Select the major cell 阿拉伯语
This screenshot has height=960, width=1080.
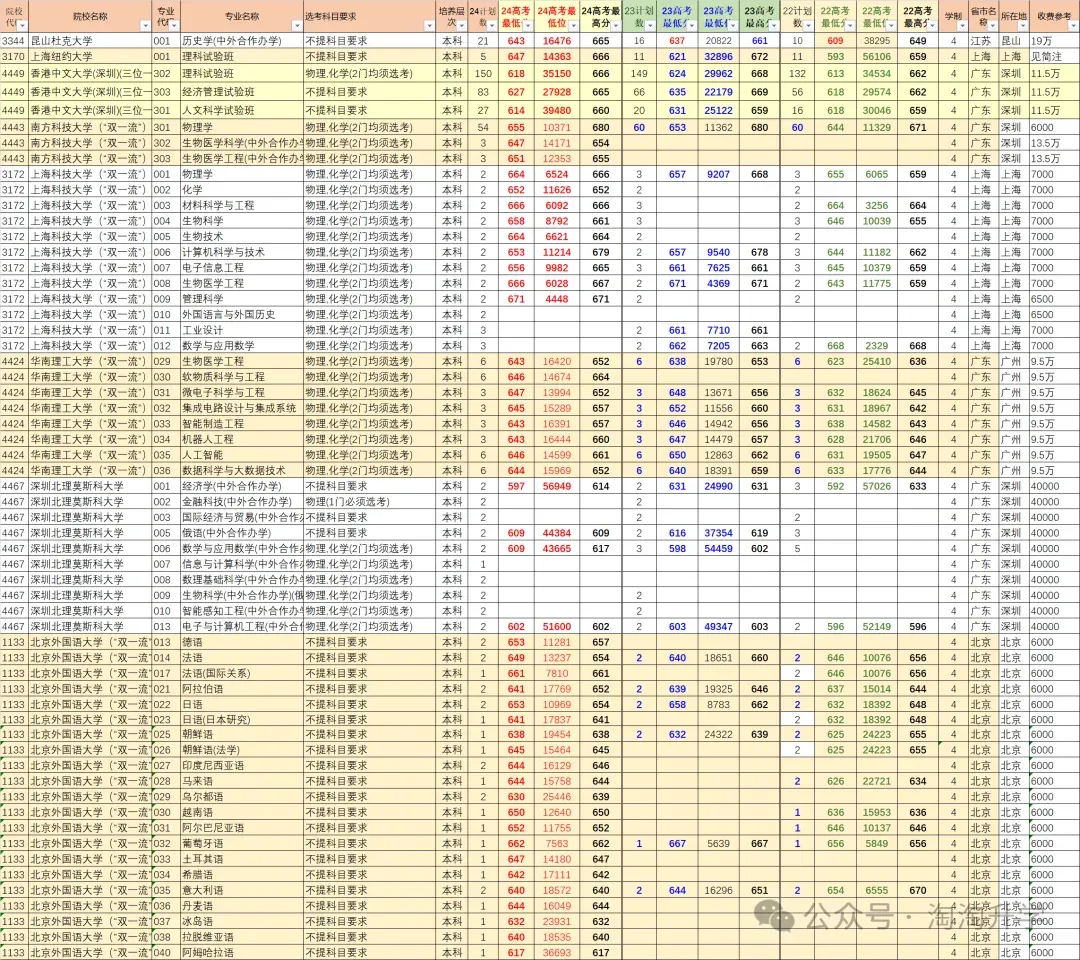242,689
